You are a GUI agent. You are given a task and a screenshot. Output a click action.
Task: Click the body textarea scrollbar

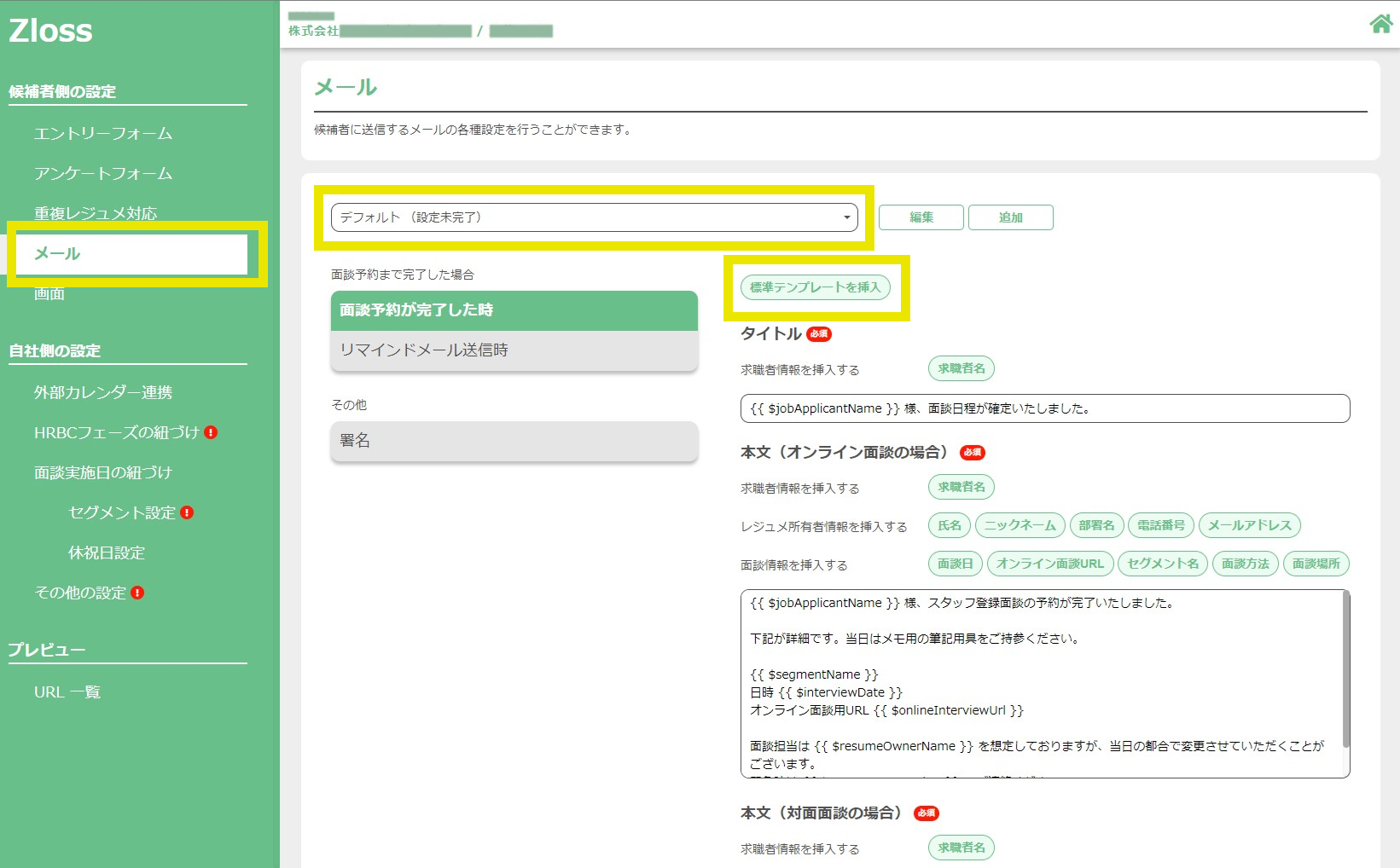(1346, 669)
